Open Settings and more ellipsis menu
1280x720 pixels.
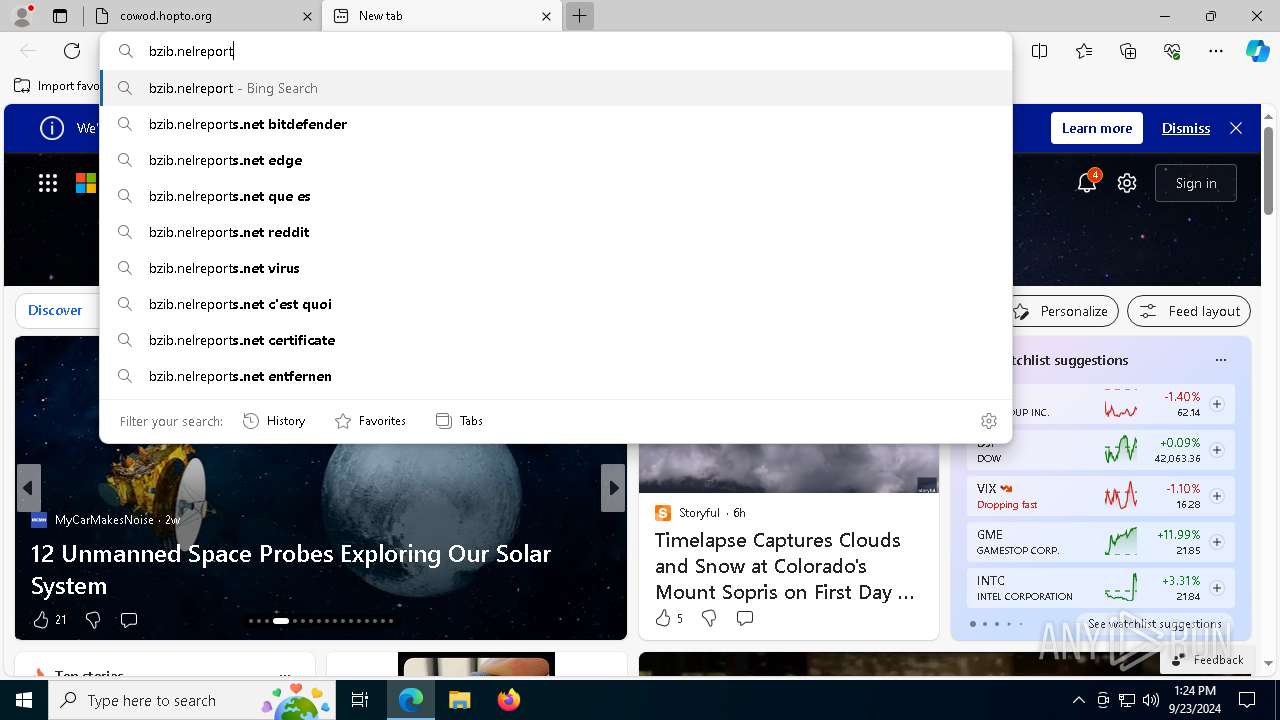click(x=1216, y=51)
